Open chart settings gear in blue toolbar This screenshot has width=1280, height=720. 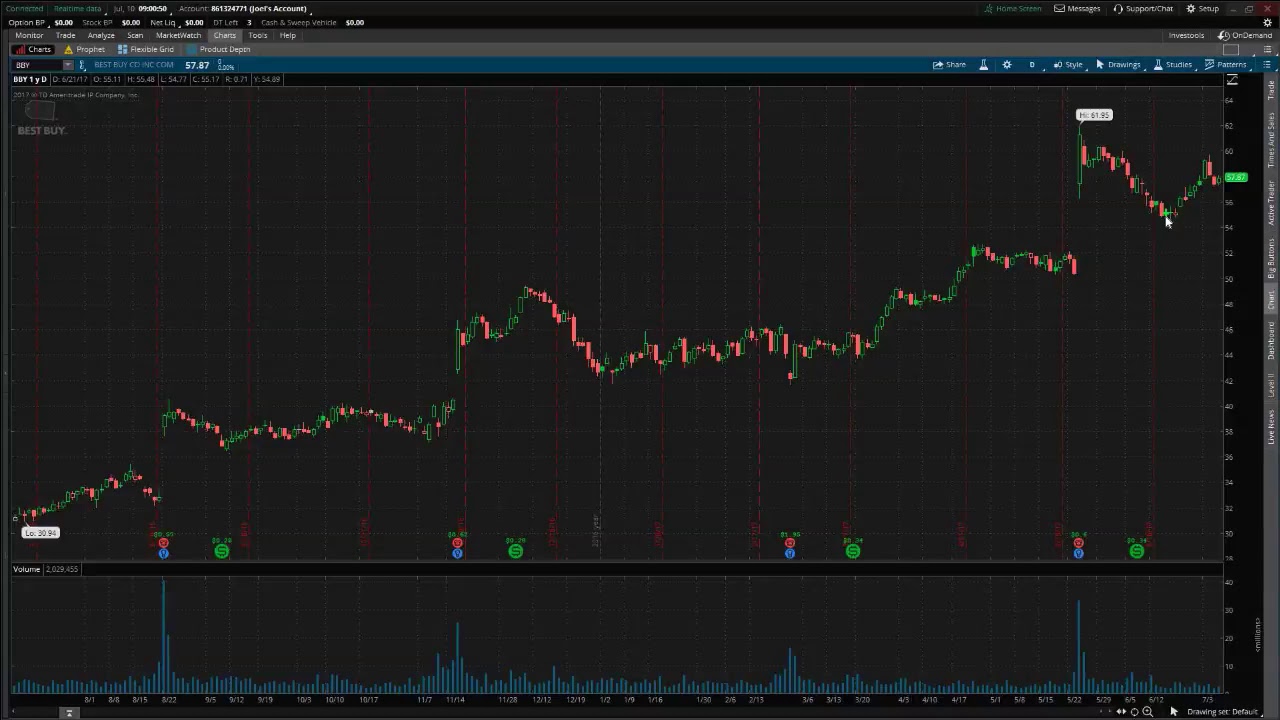pos(1007,65)
